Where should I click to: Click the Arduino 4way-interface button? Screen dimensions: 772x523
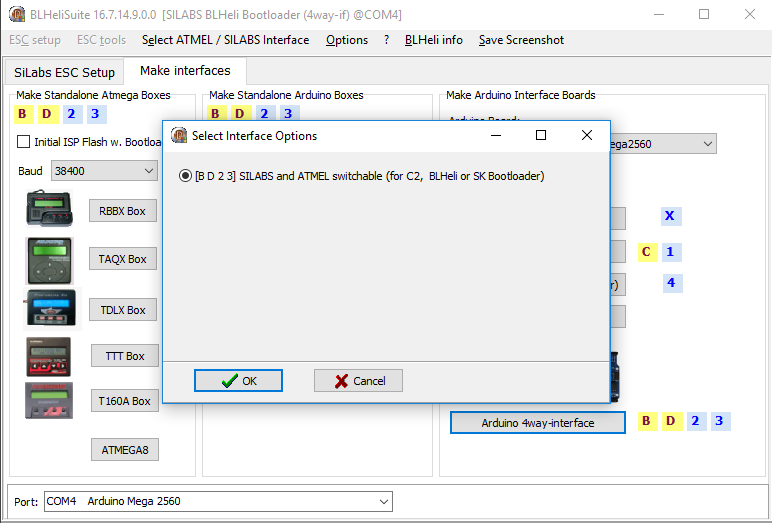[537, 423]
